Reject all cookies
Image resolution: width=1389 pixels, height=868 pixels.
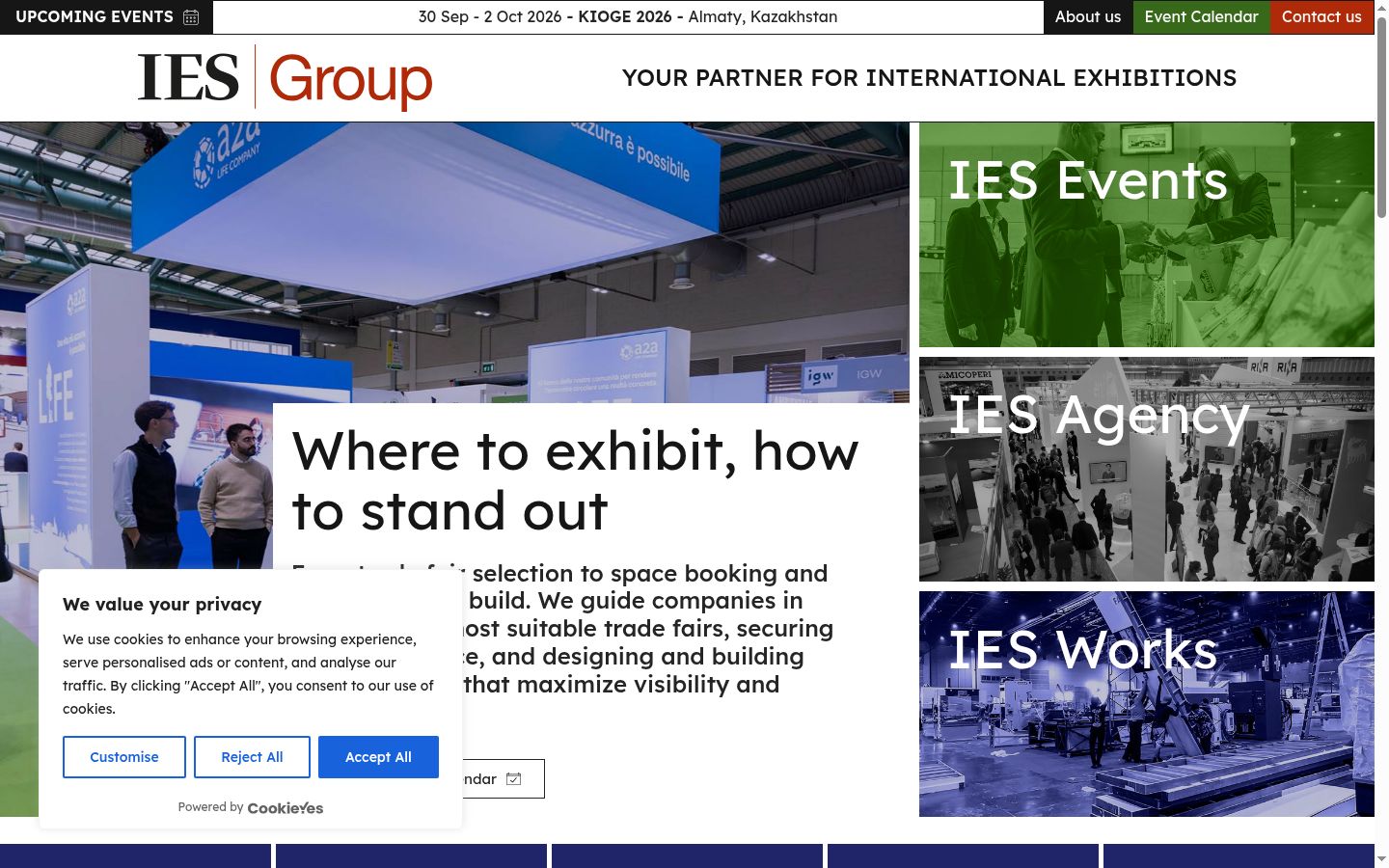click(252, 757)
